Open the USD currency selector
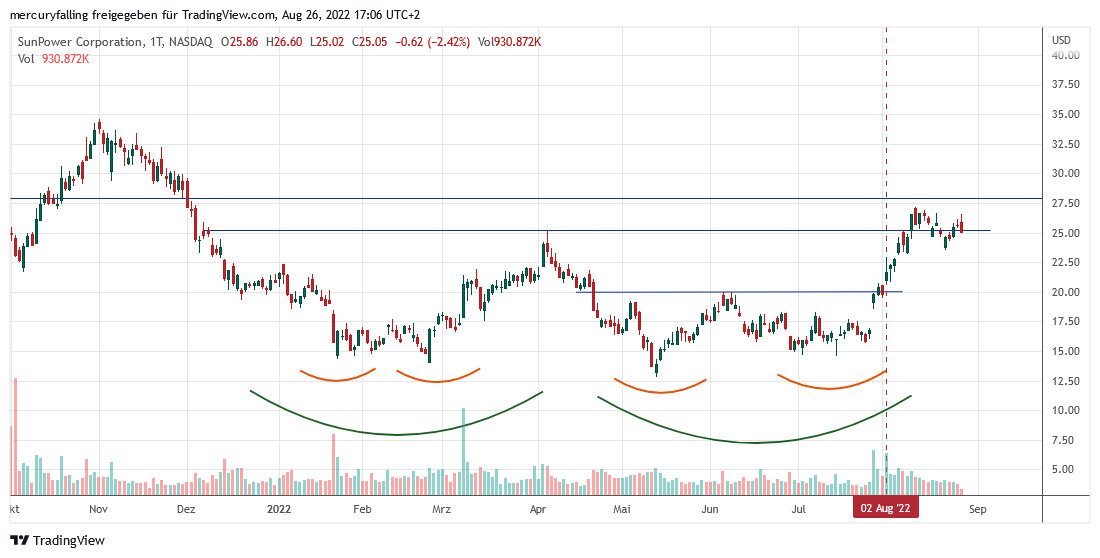Screen dimensions: 1100x558 pos(1061,40)
